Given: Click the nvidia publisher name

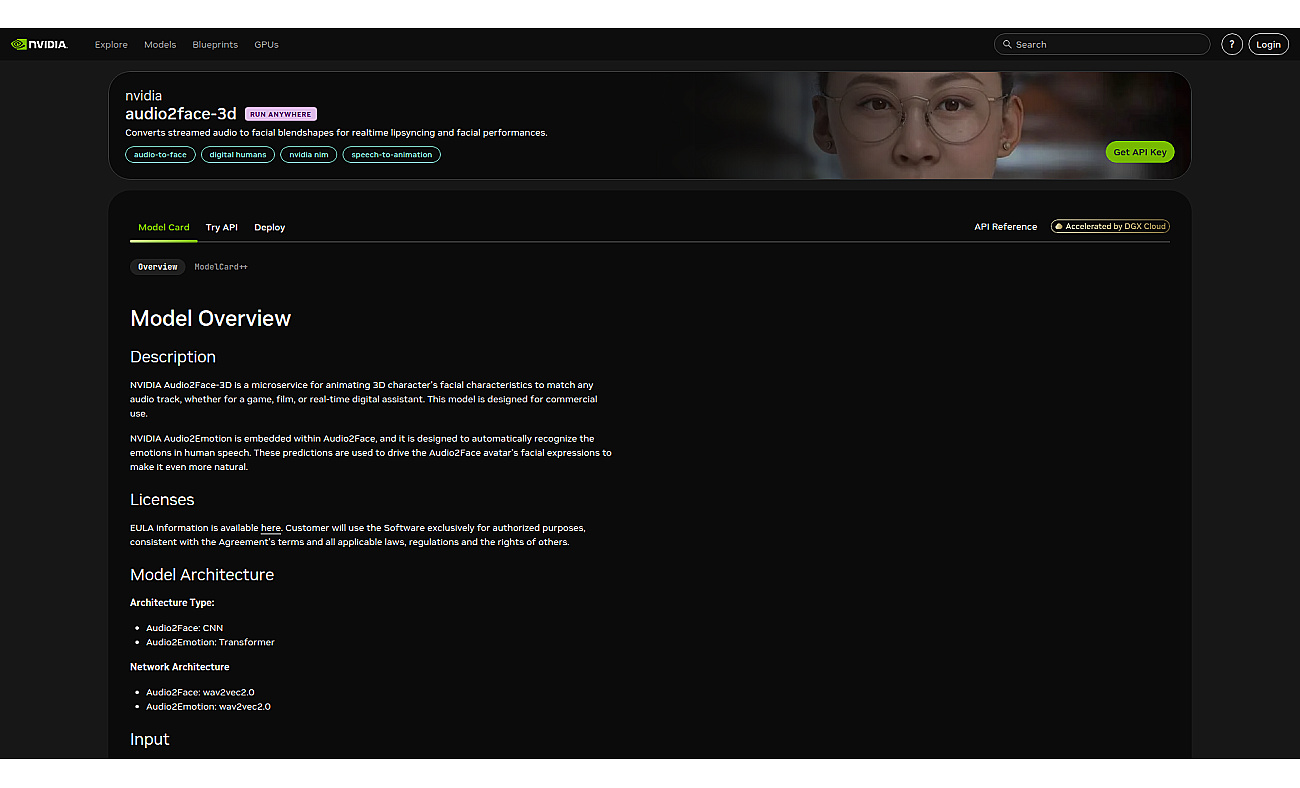Looking at the screenshot, I should coord(144,96).
